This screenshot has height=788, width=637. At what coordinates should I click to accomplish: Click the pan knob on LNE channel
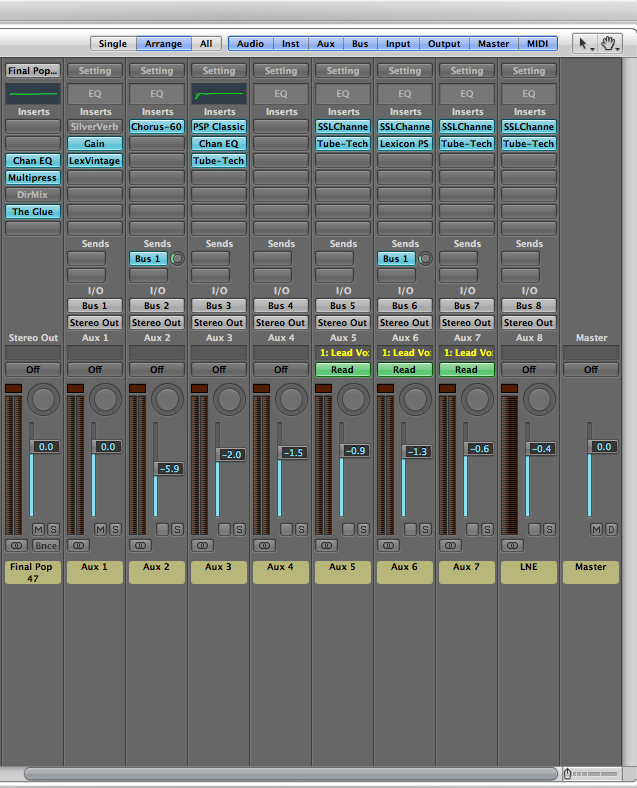[540, 399]
